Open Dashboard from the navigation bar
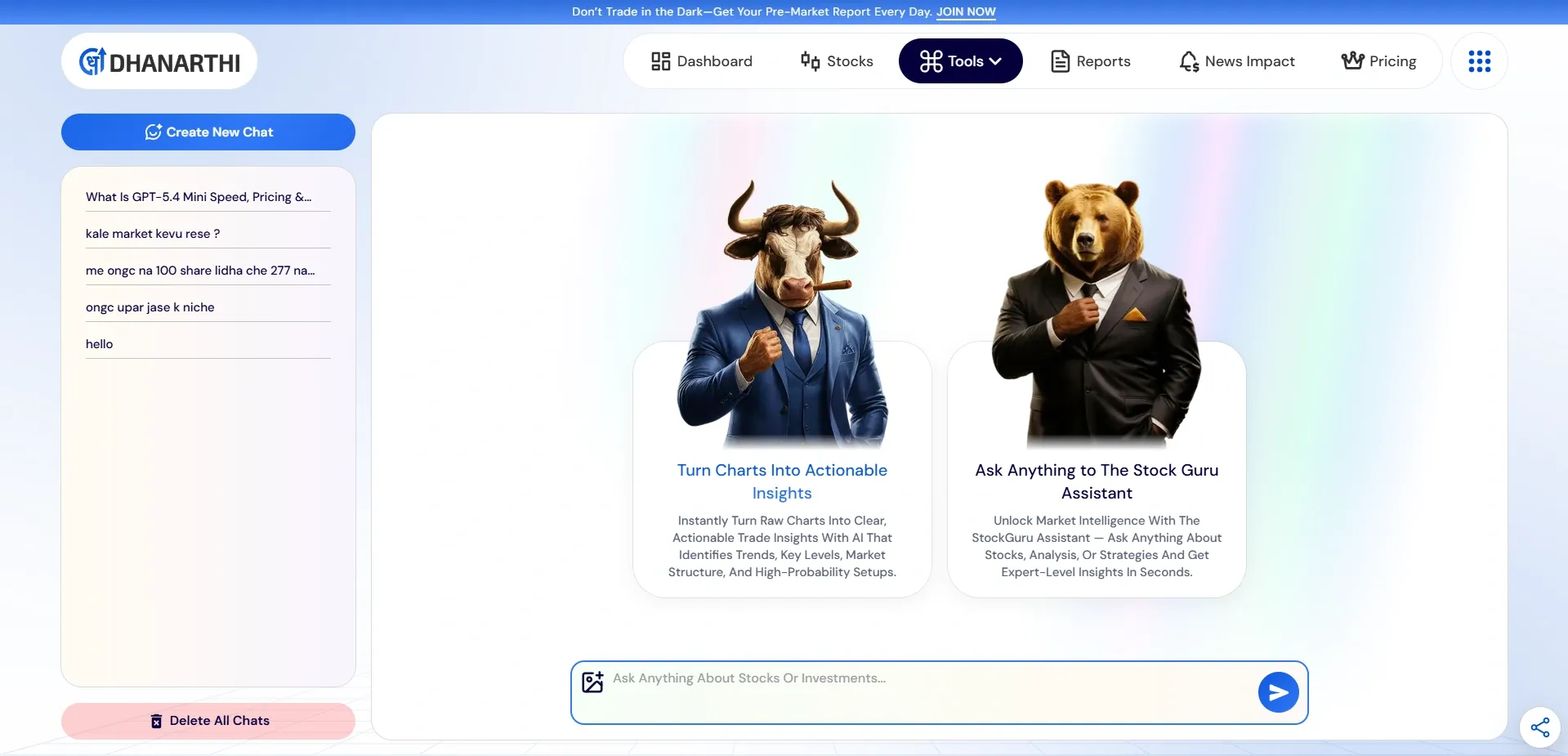Image resolution: width=1568 pixels, height=756 pixels. 702,61
